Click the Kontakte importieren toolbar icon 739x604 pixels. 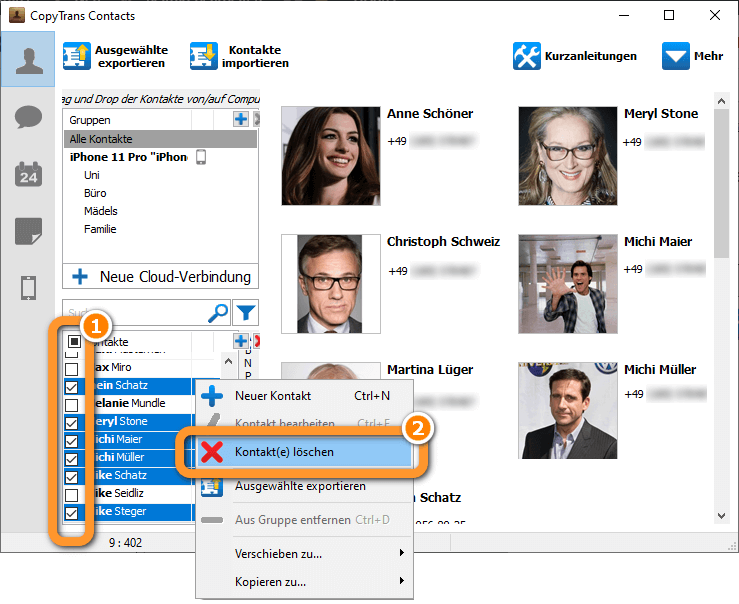(x=204, y=56)
